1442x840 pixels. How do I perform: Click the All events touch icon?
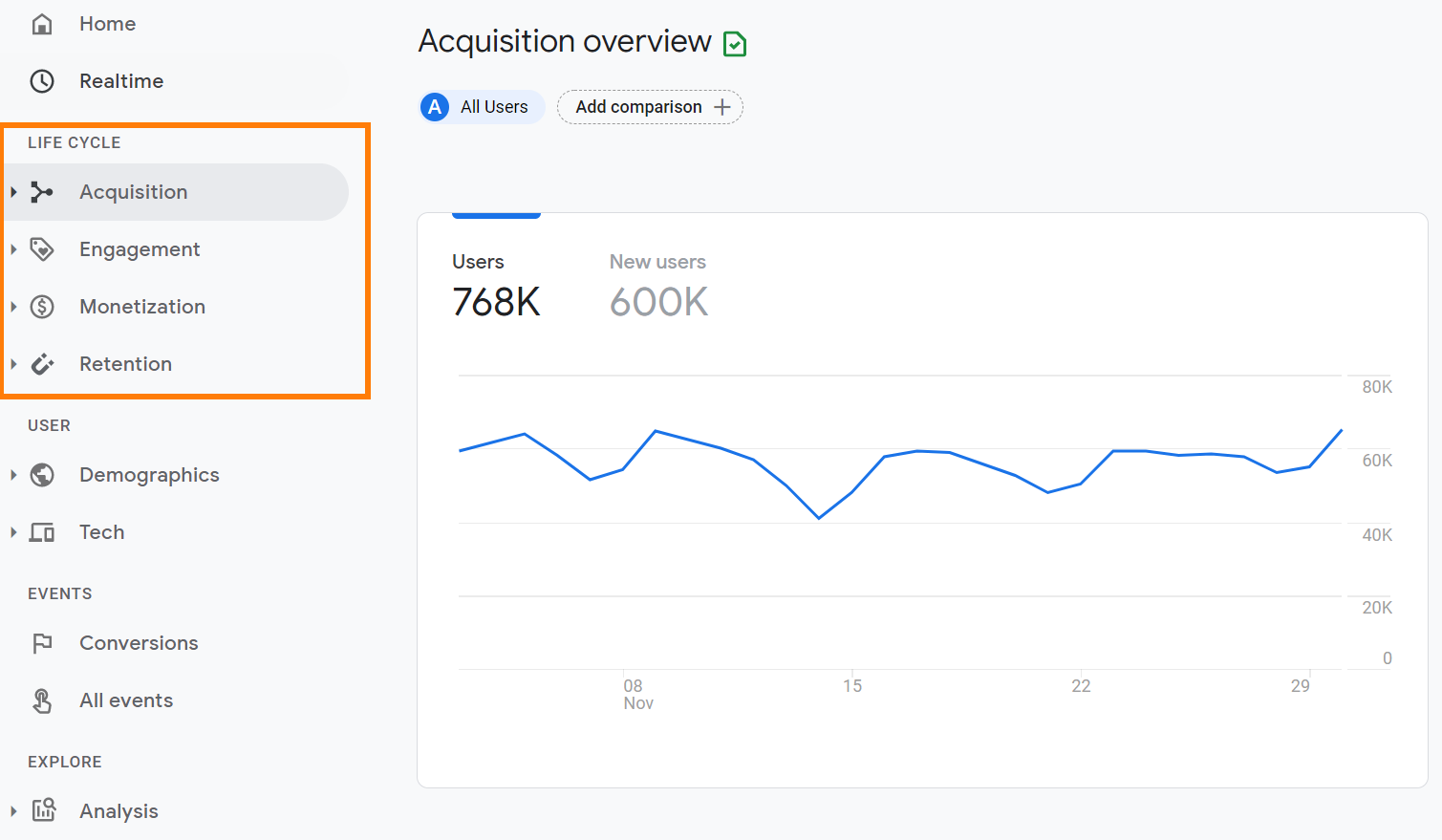click(x=42, y=700)
